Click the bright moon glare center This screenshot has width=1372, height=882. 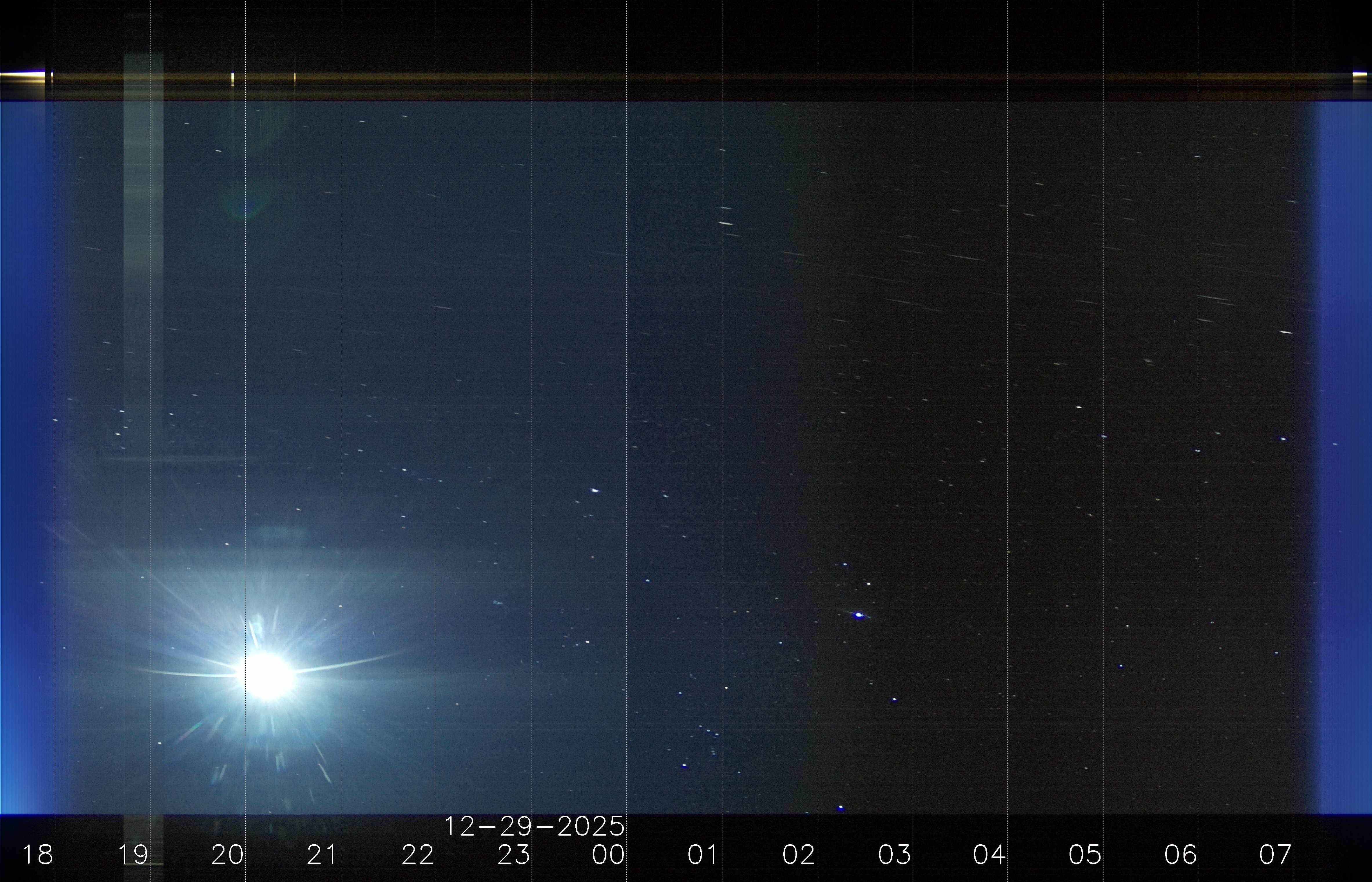click(x=268, y=676)
